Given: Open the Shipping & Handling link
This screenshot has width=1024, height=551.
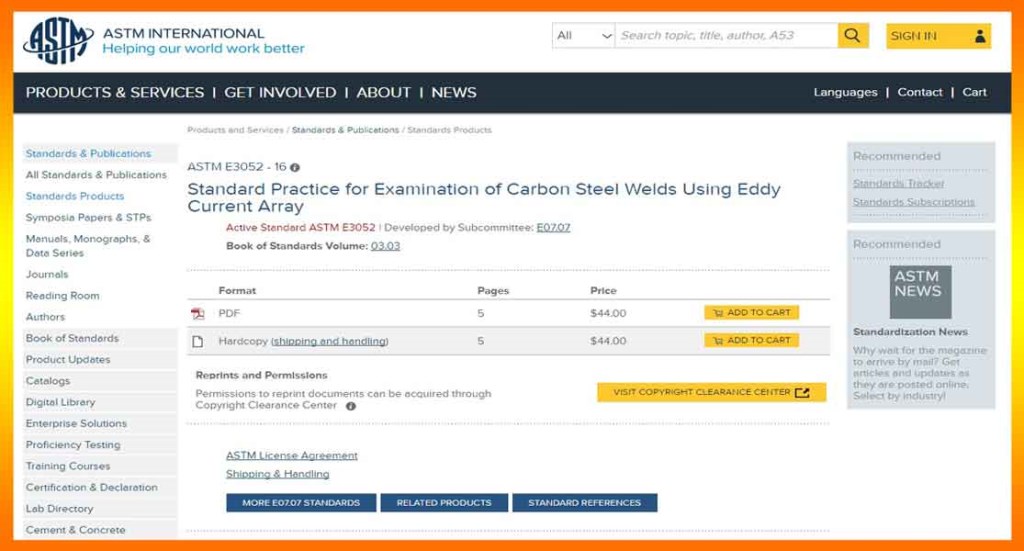Looking at the screenshot, I should (x=278, y=473).
